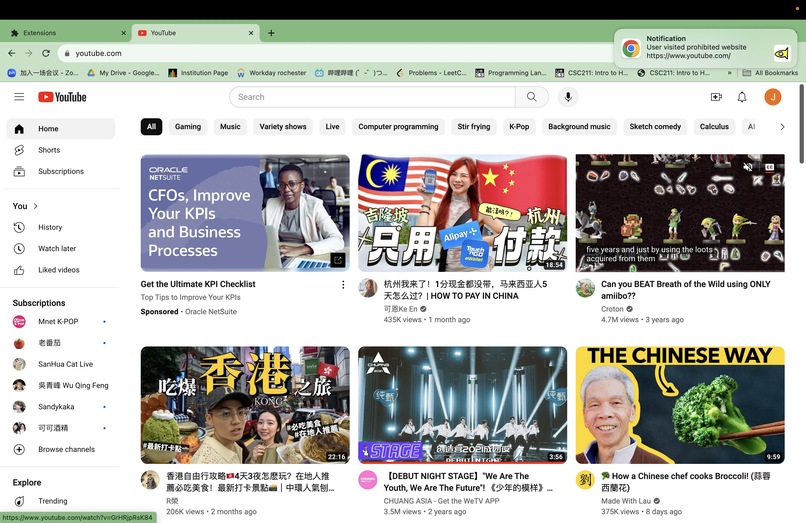Screen dimensions: 806x523
Task: Play THE CHINESE WAY broccoli thumbnail
Action: point(680,405)
